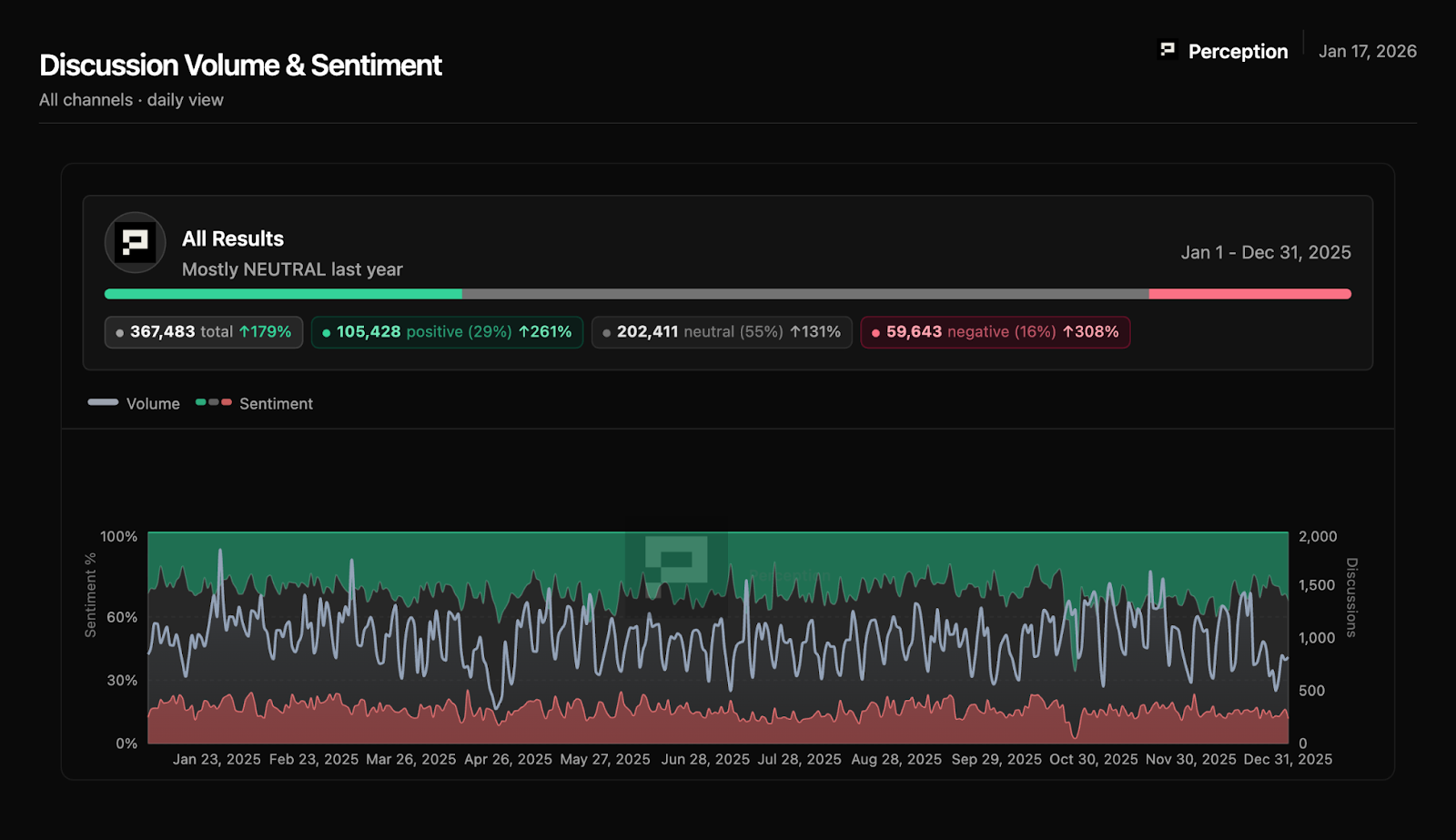The height and width of the screenshot is (840, 1456).
Task: Click the Oct 30, 2025 axis label
Action: click(1093, 759)
